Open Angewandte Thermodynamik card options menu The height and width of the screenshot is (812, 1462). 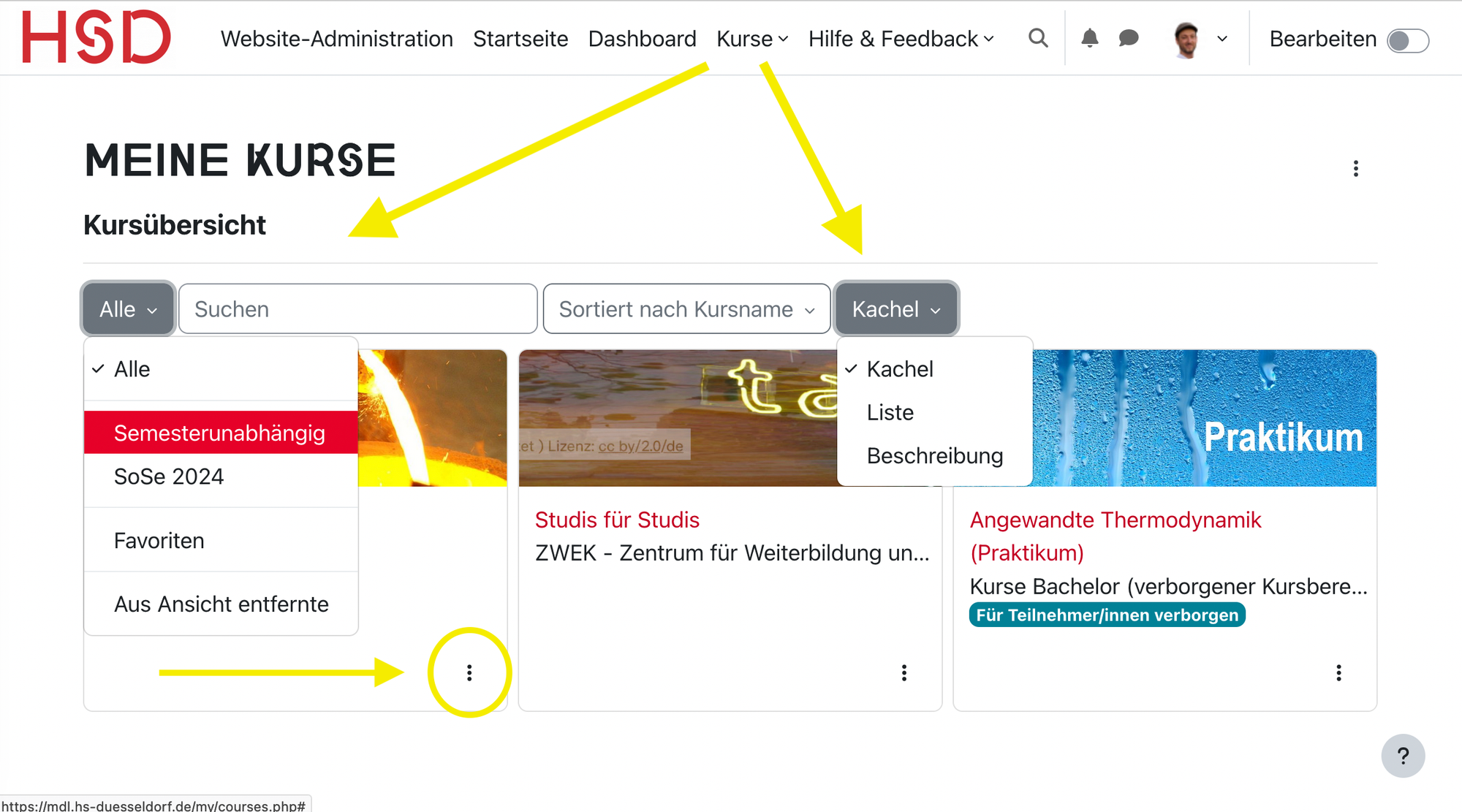pyautogui.click(x=1338, y=672)
